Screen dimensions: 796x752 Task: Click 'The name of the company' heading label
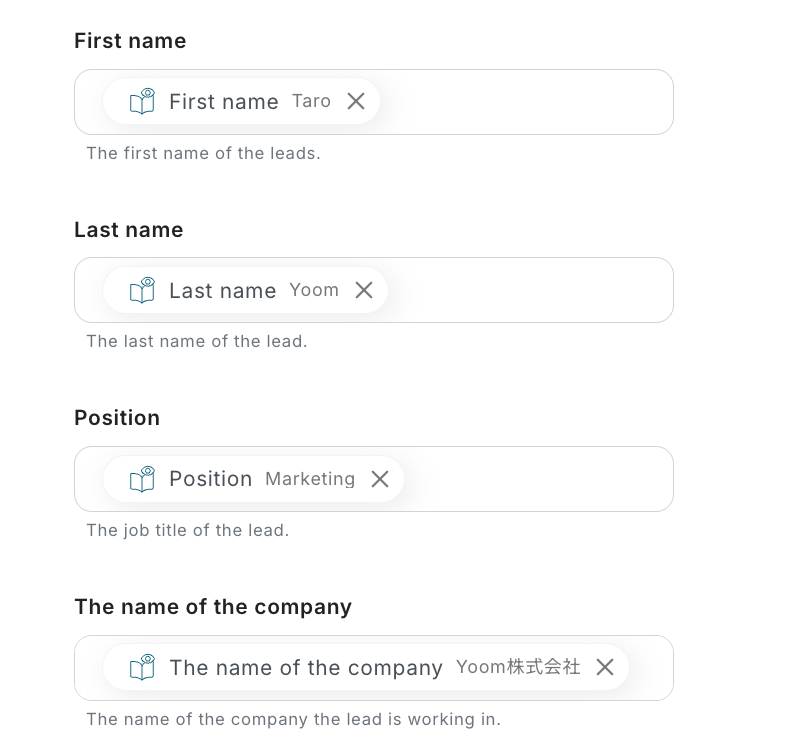pyautogui.click(x=213, y=607)
